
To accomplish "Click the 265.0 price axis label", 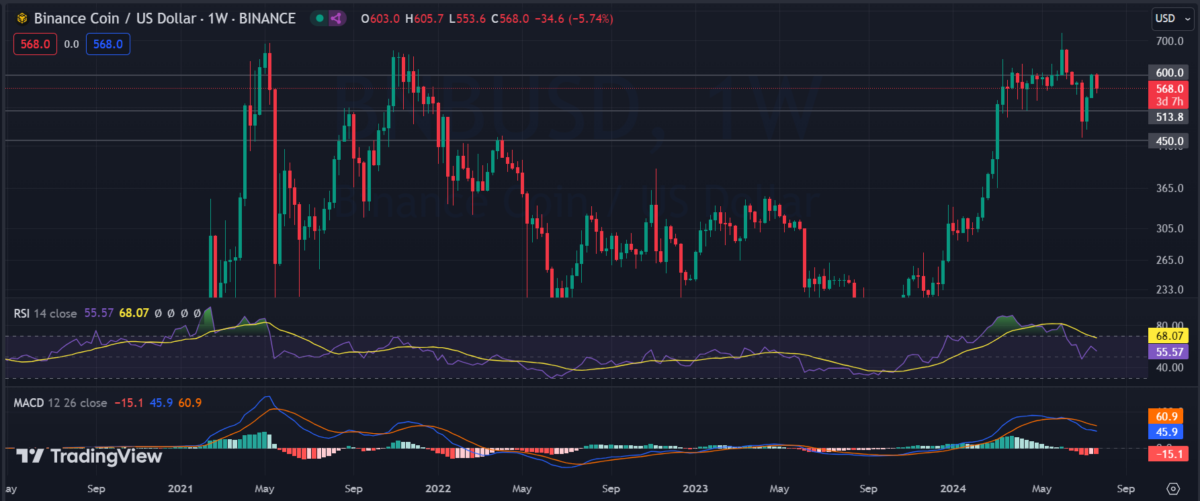I will pos(1168,261).
